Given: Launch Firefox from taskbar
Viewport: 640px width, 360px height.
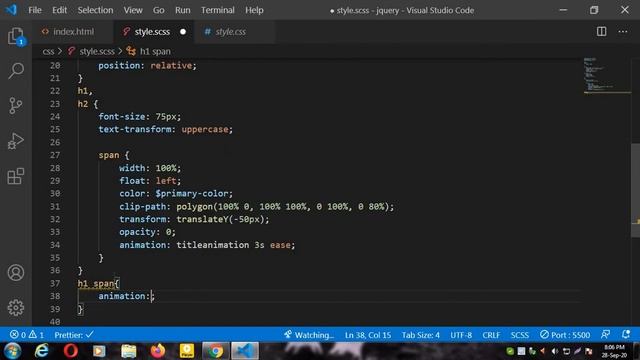Looking at the screenshot, I should pos(158,351).
